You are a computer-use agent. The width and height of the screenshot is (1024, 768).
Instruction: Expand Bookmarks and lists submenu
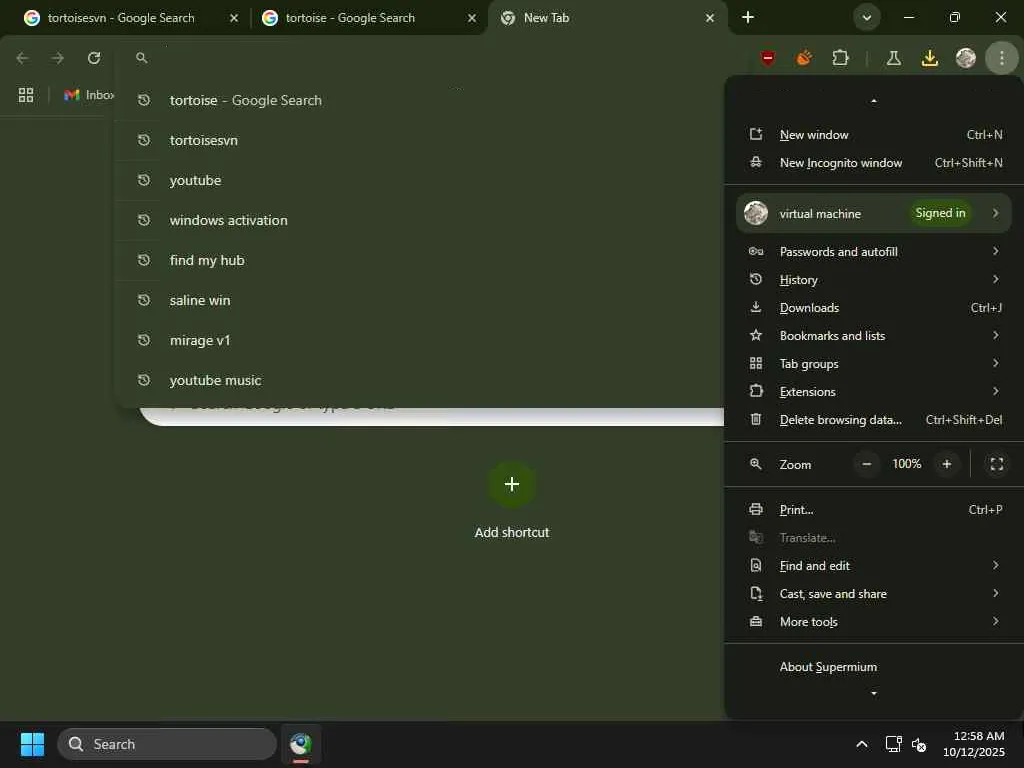(874, 336)
